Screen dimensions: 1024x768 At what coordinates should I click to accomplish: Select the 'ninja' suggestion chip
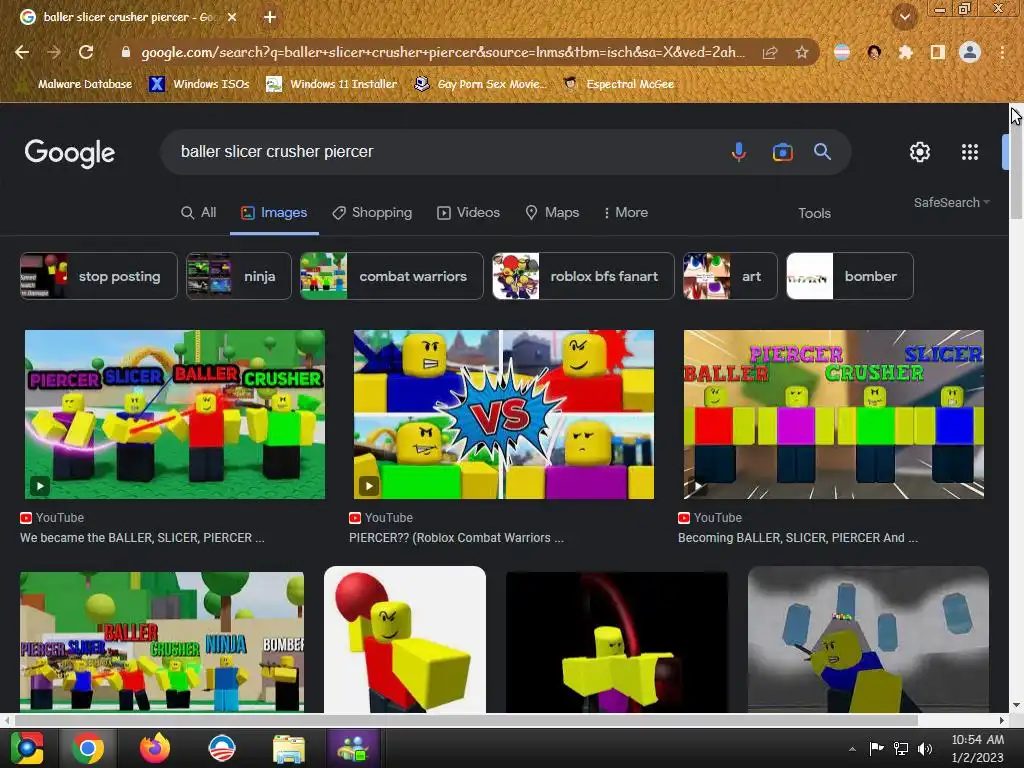tap(238, 276)
